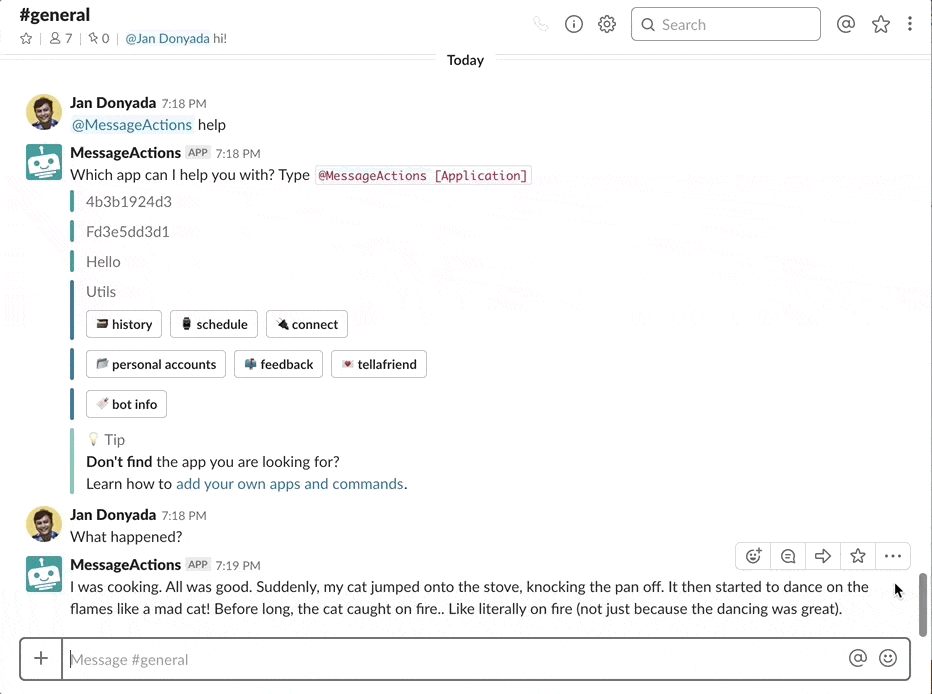Open saved items from the top bar
Screen dimensions: 932x694
click(x=881, y=24)
